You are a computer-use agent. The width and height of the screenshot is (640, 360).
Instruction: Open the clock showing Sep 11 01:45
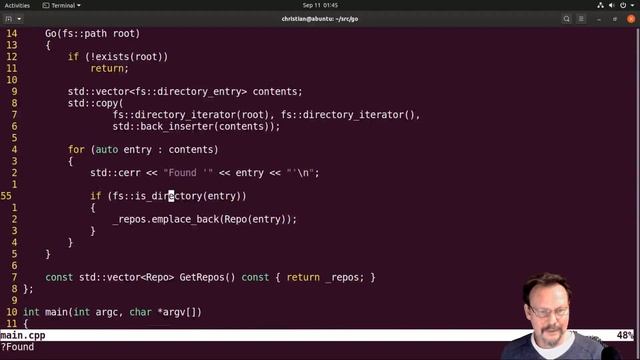[320, 5]
